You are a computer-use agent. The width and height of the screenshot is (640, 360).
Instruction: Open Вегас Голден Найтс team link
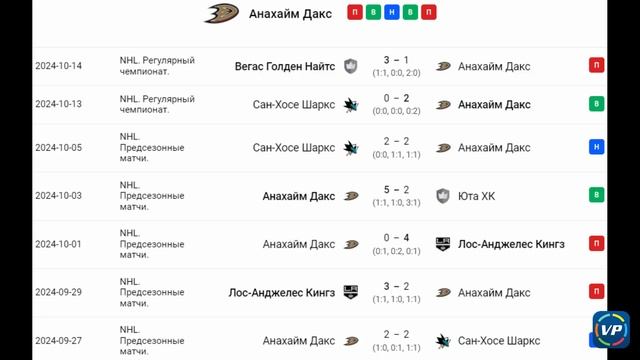pyautogui.click(x=285, y=66)
